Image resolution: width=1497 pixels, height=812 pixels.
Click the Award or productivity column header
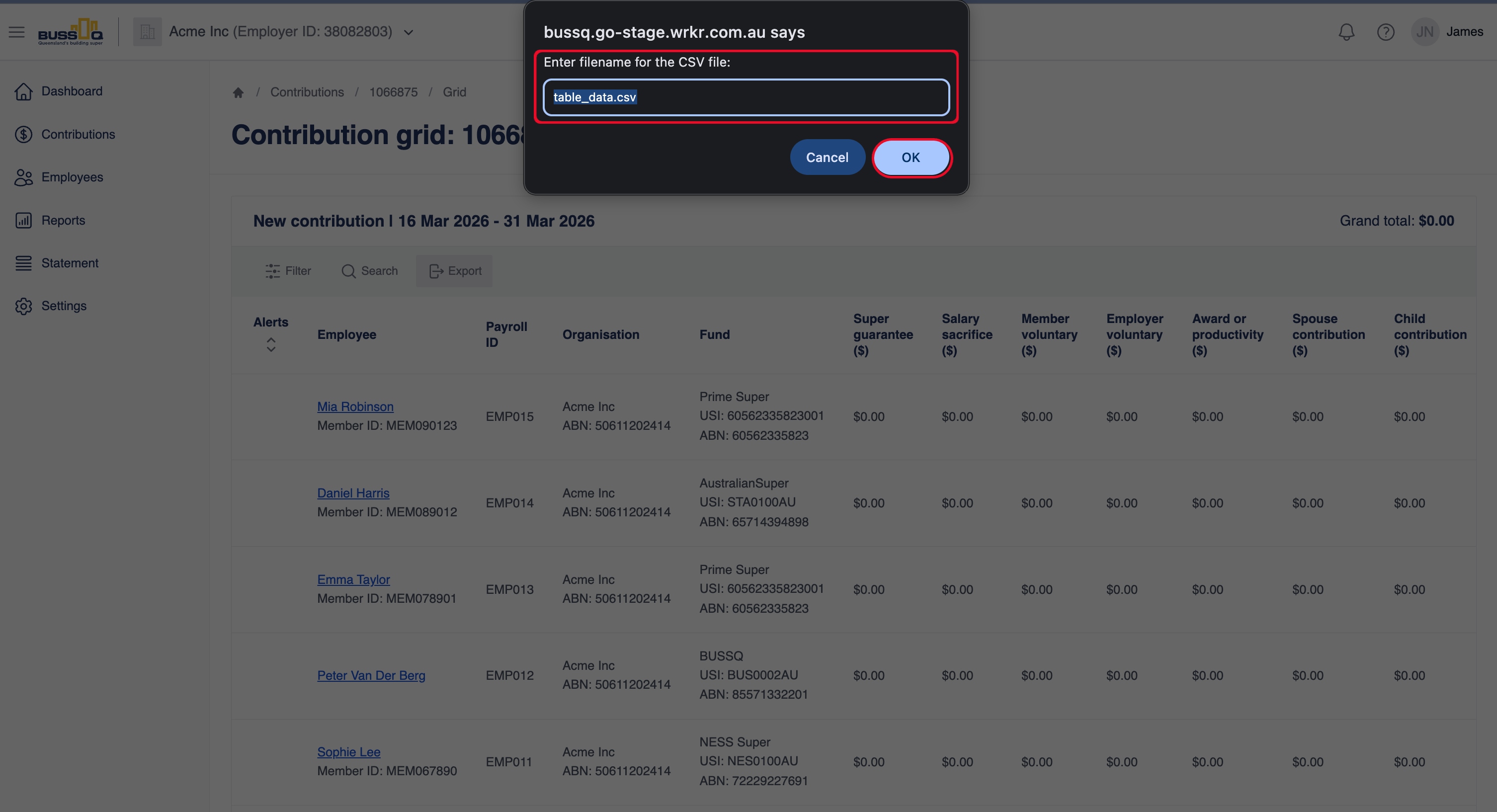coord(1227,334)
